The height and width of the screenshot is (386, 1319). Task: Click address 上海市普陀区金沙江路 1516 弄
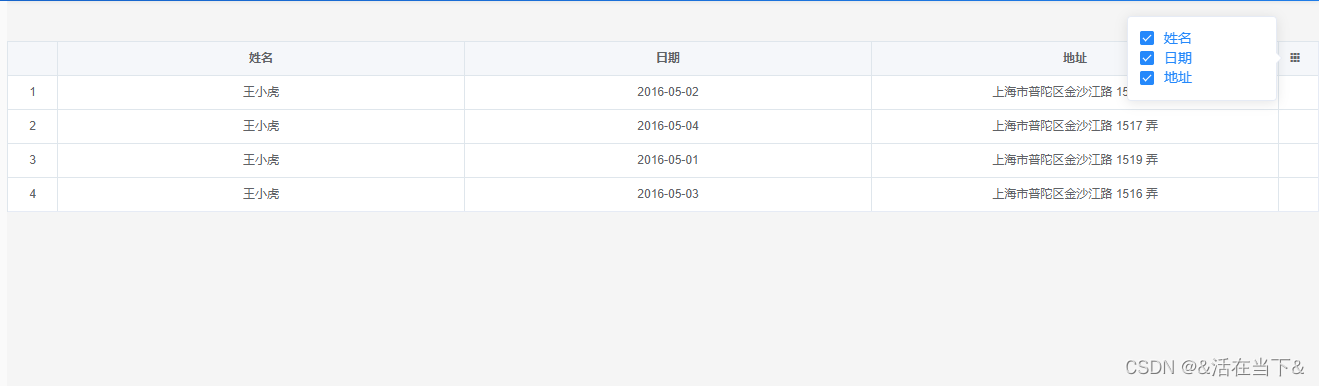[1075, 194]
